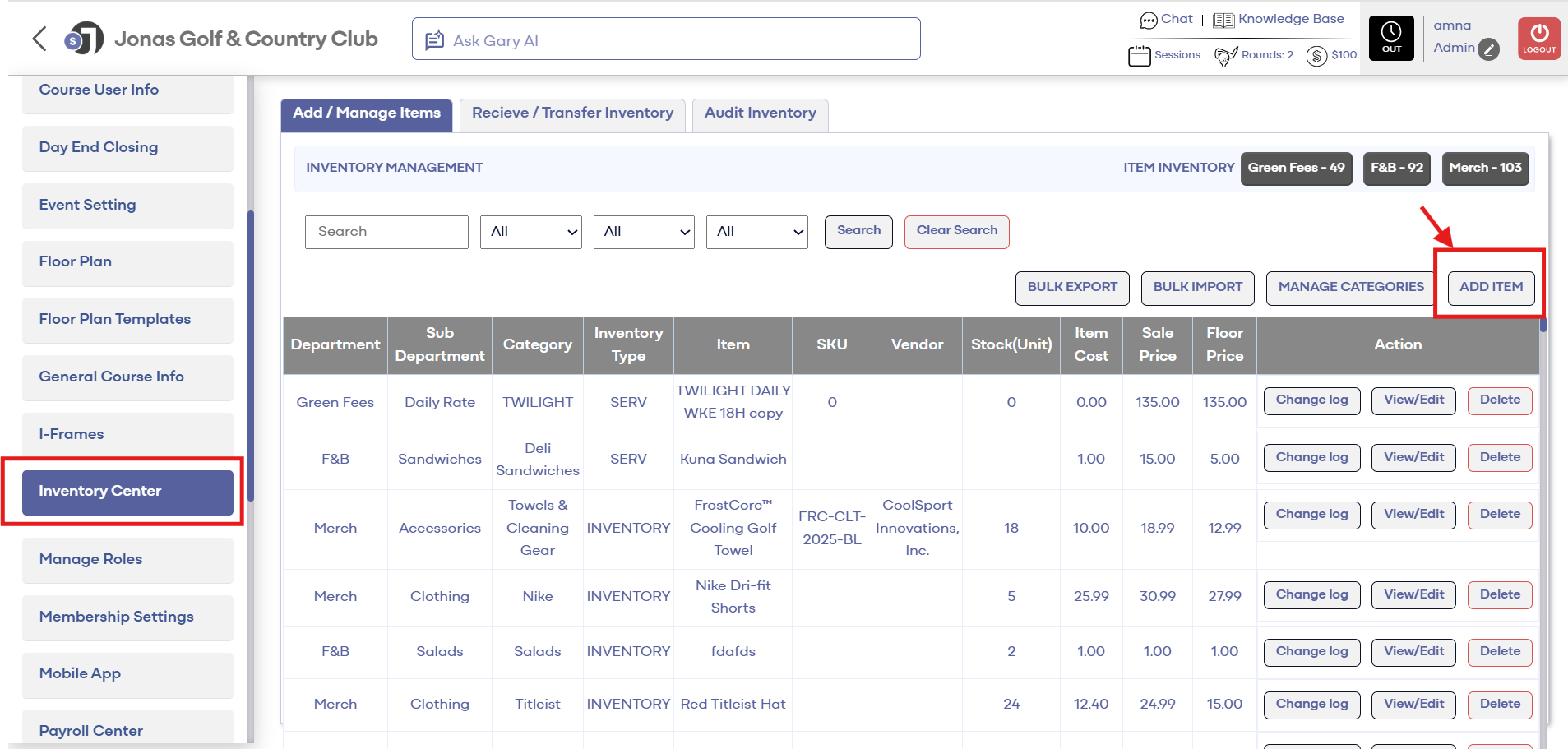The image size is (1568, 749).
Task: Click the BULK EXPORT button
Action: 1071,288
